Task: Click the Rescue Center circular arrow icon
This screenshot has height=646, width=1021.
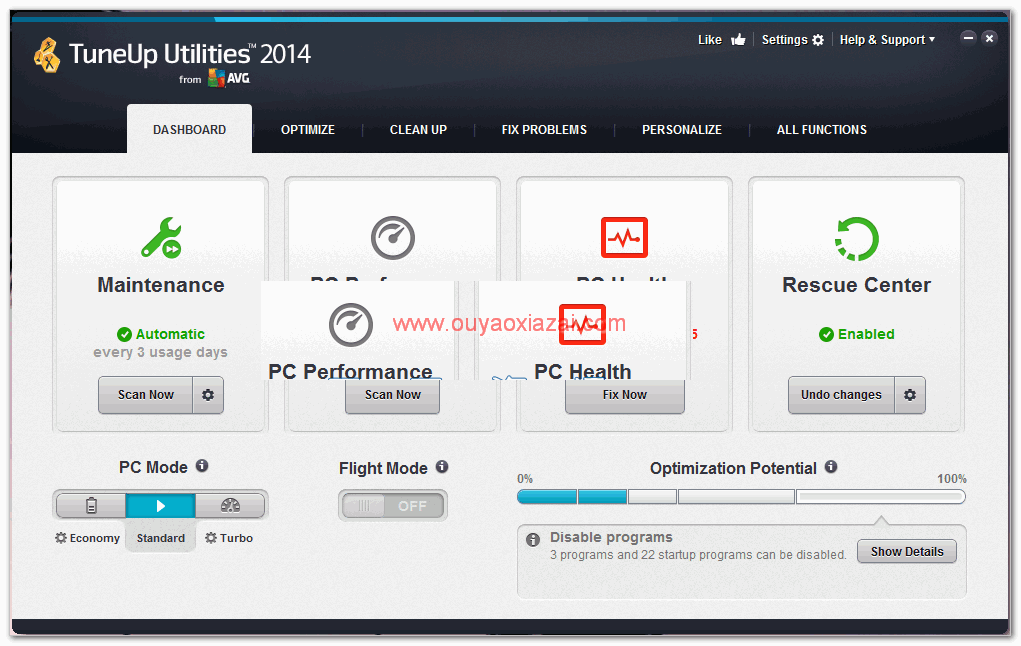Action: point(856,238)
